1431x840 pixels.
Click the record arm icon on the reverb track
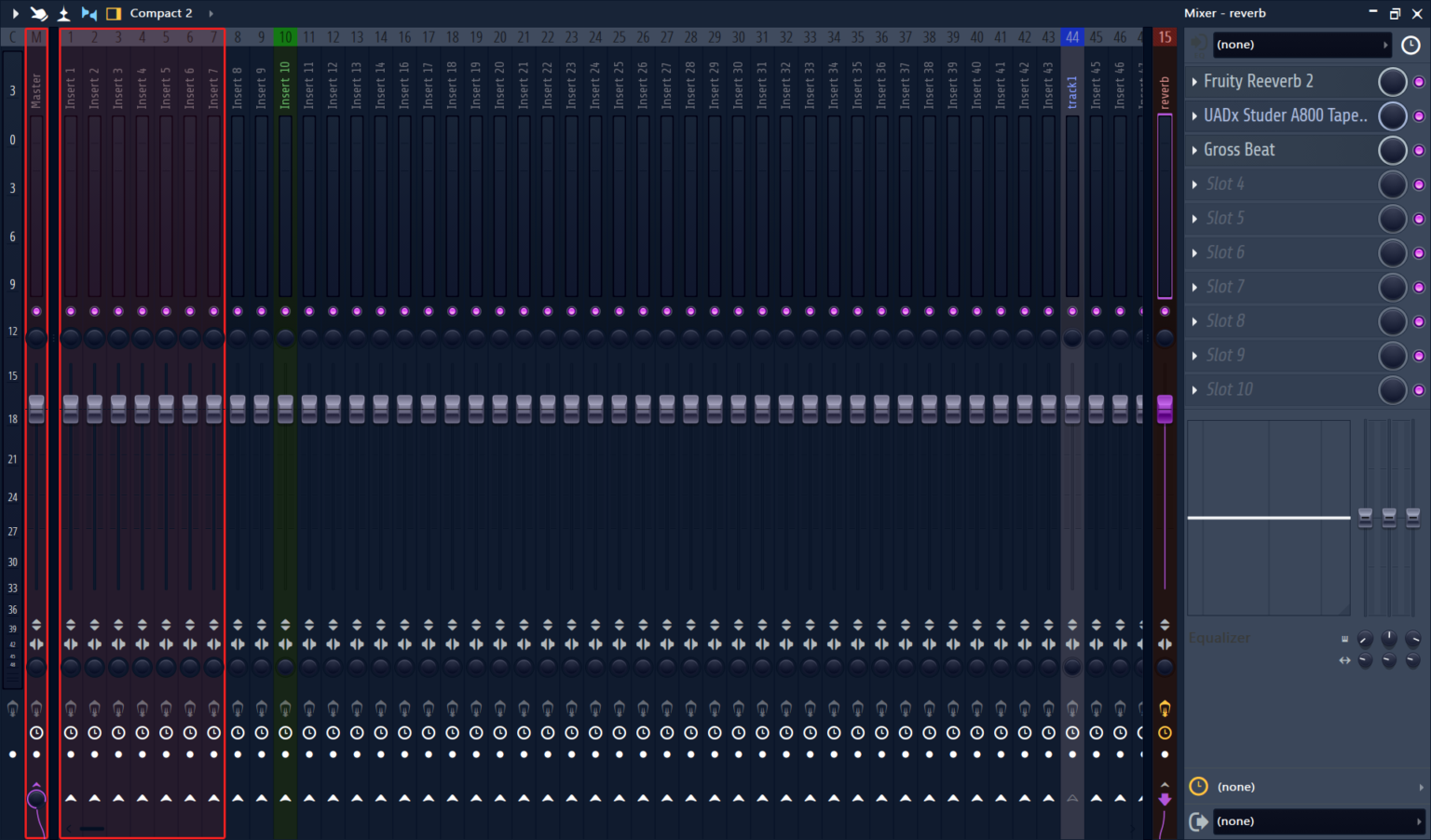[1165, 708]
